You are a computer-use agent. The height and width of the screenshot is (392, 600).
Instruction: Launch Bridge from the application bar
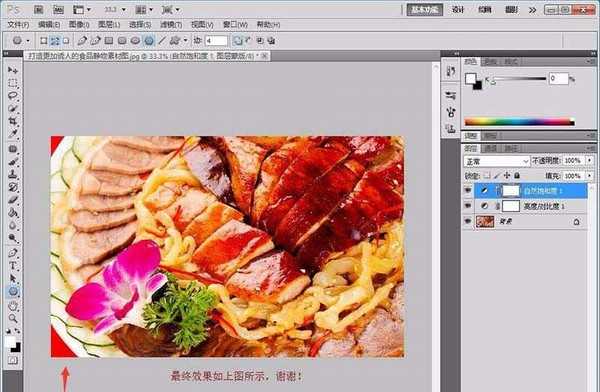[39, 10]
